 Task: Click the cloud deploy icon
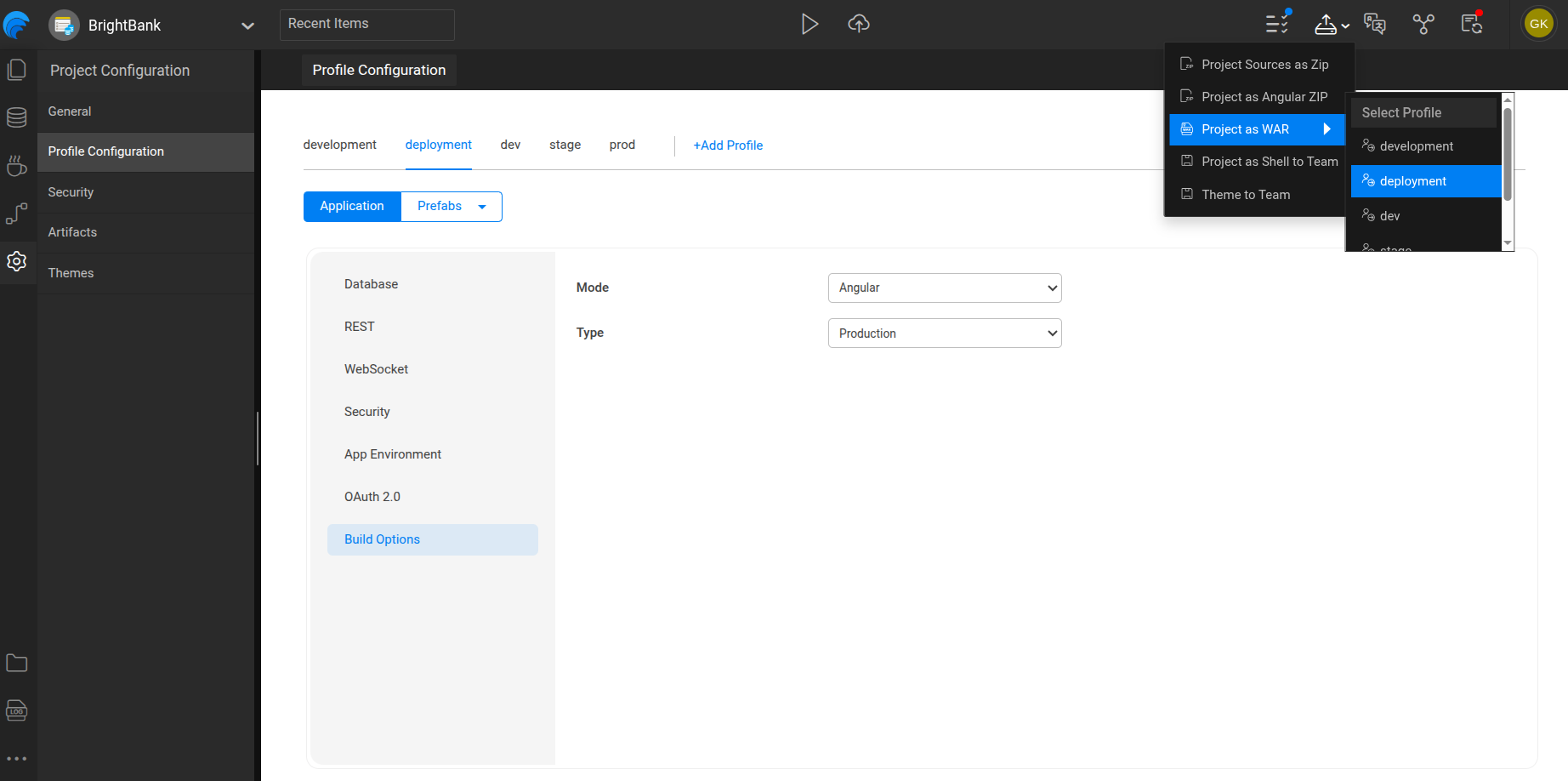point(858,24)
